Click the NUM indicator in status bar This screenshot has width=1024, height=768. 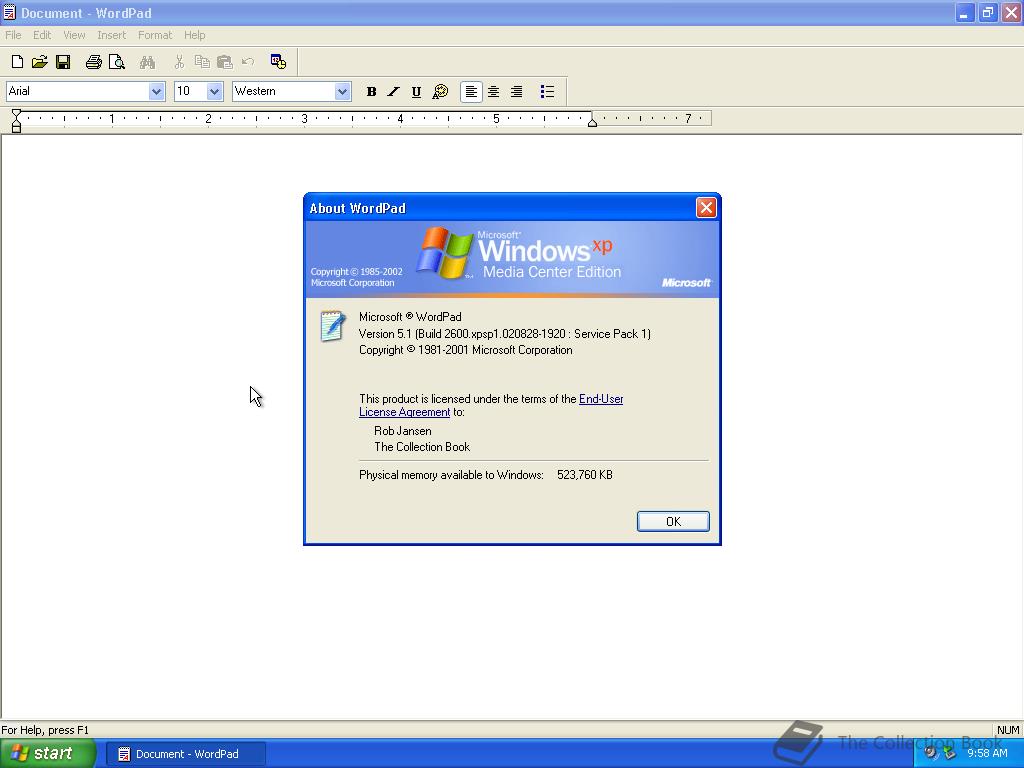pyautogui.click(x=1008, y=730)
